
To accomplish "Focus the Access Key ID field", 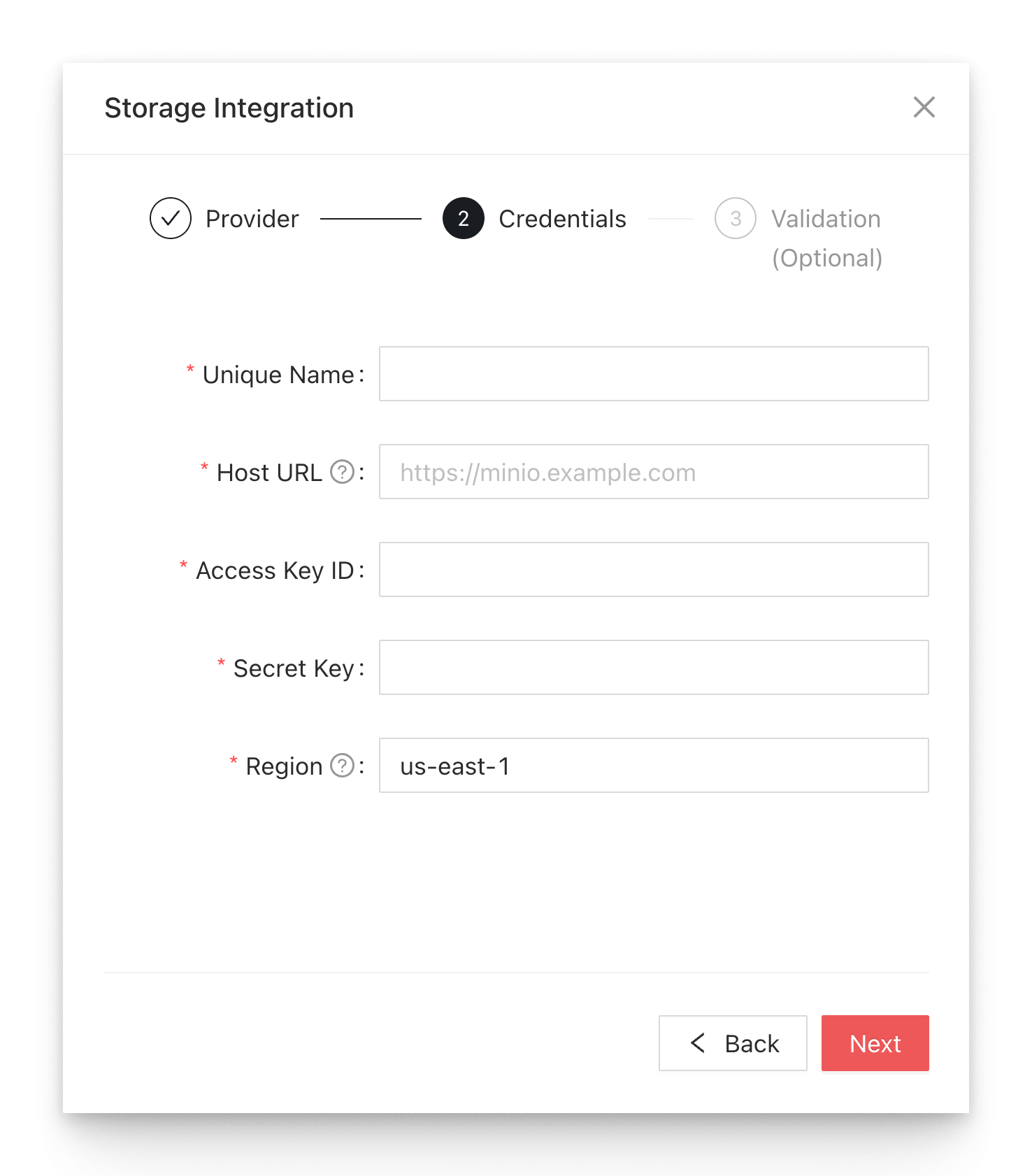I will pos(653,570).
